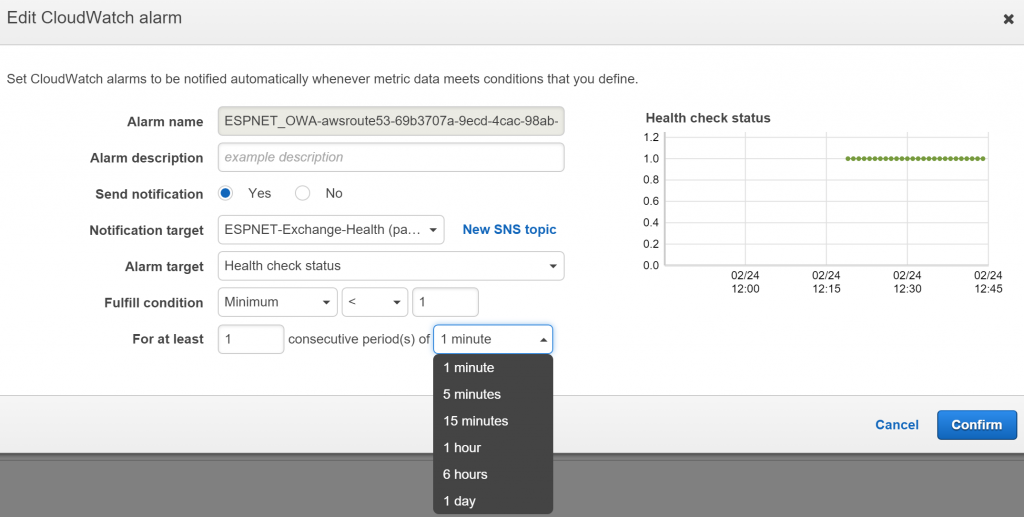Click the Cancel link
Screen dimensions: 1024x517
click(x=896, y=425)
